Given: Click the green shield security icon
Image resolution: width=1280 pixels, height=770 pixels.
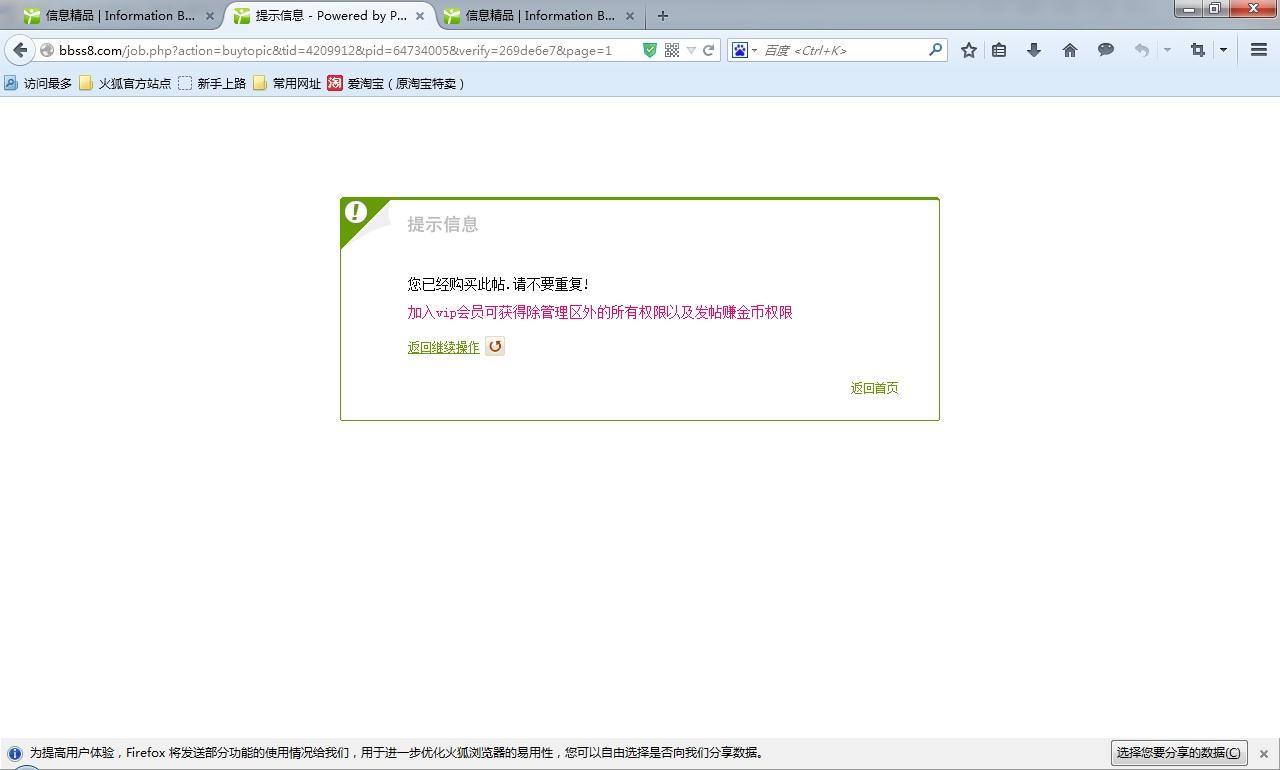Looking at the screenshot, I should 649,50.
